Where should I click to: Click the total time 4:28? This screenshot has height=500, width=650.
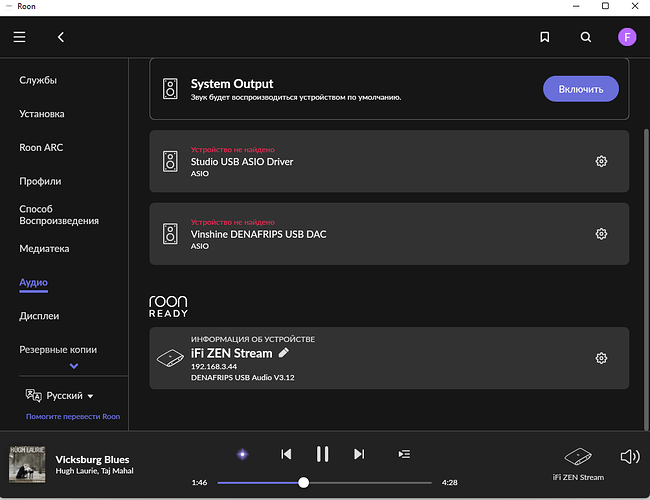click(449, 482)
